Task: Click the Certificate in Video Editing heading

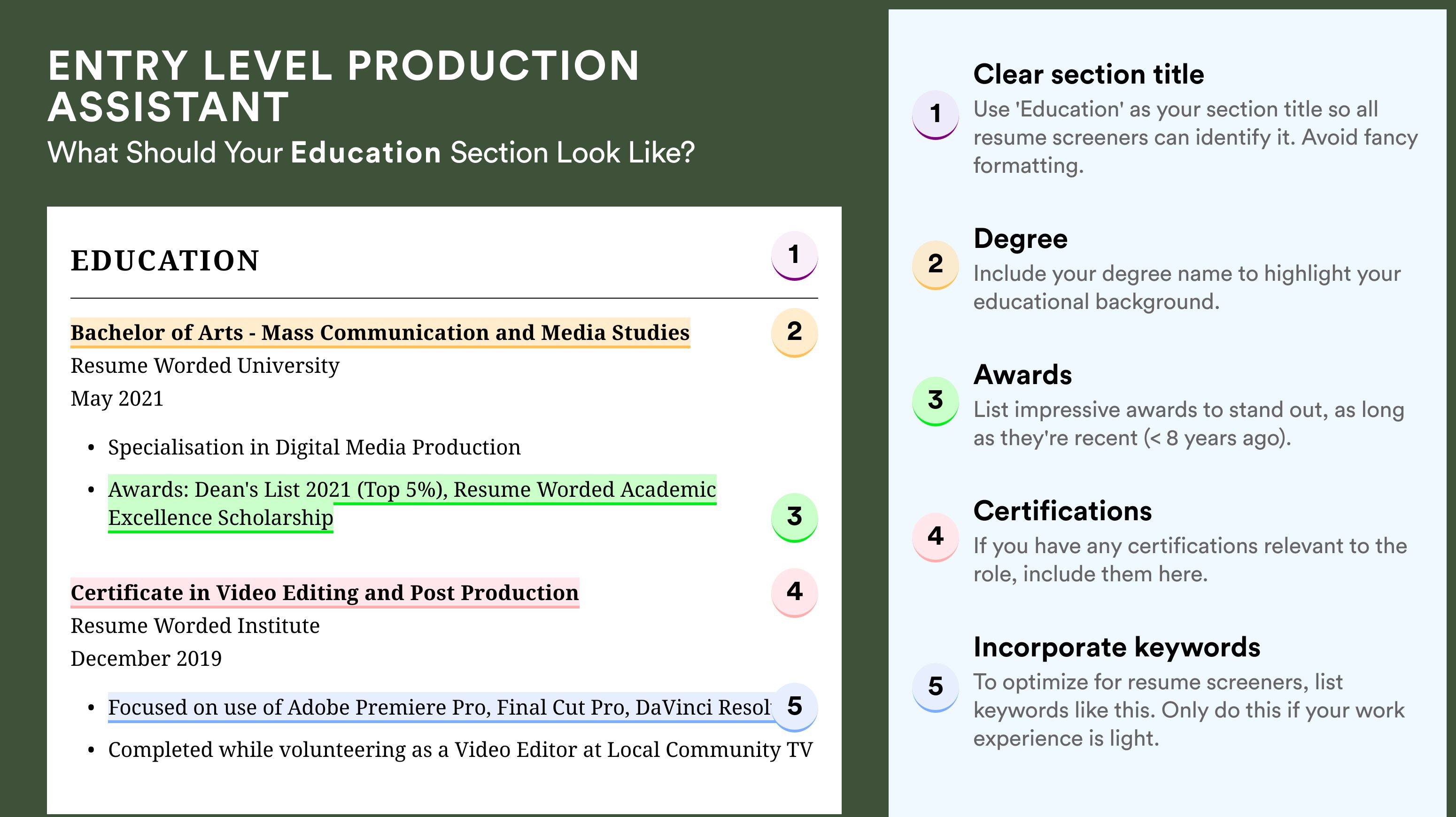Action: coord(325,593)
